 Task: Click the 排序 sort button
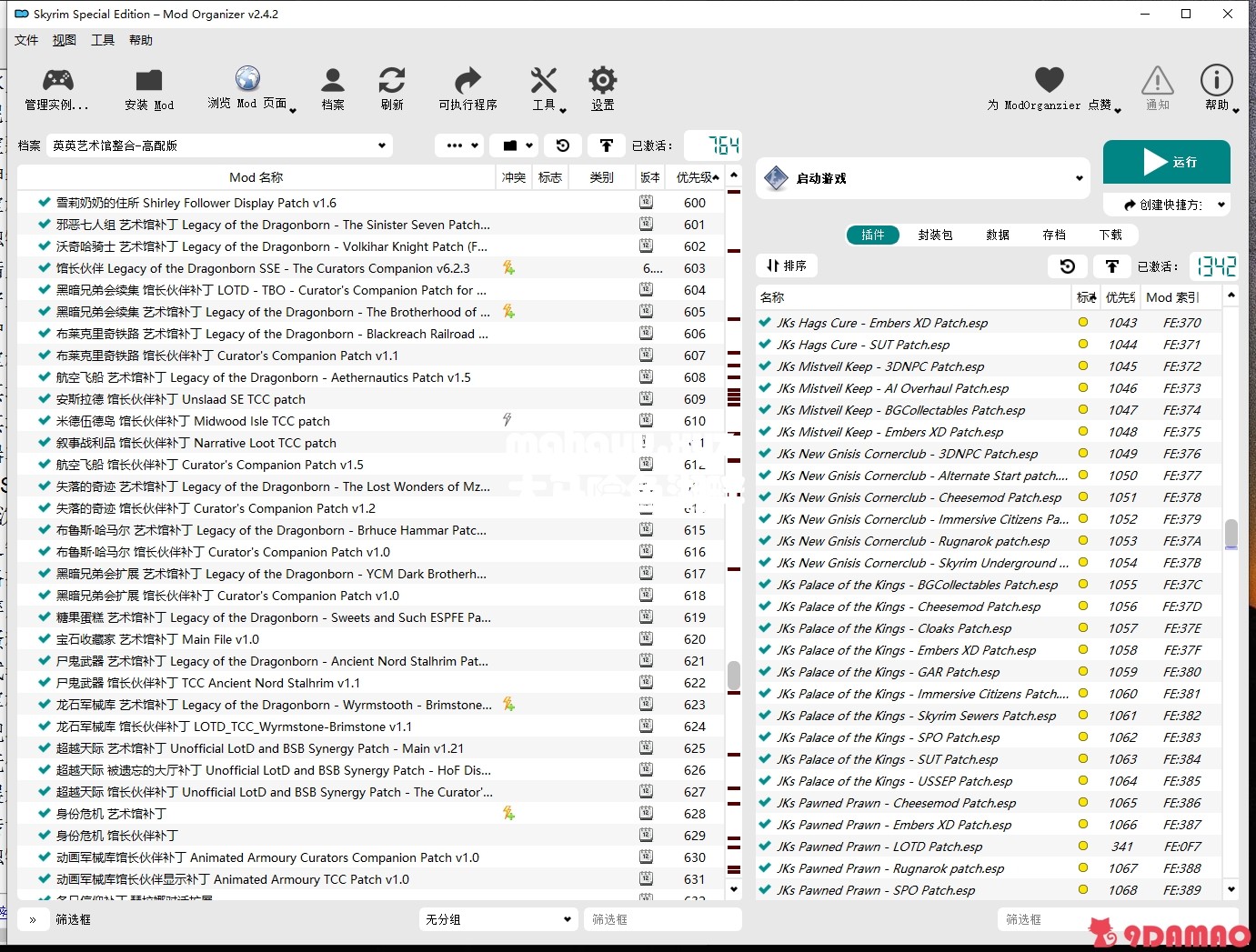point(787,266)
